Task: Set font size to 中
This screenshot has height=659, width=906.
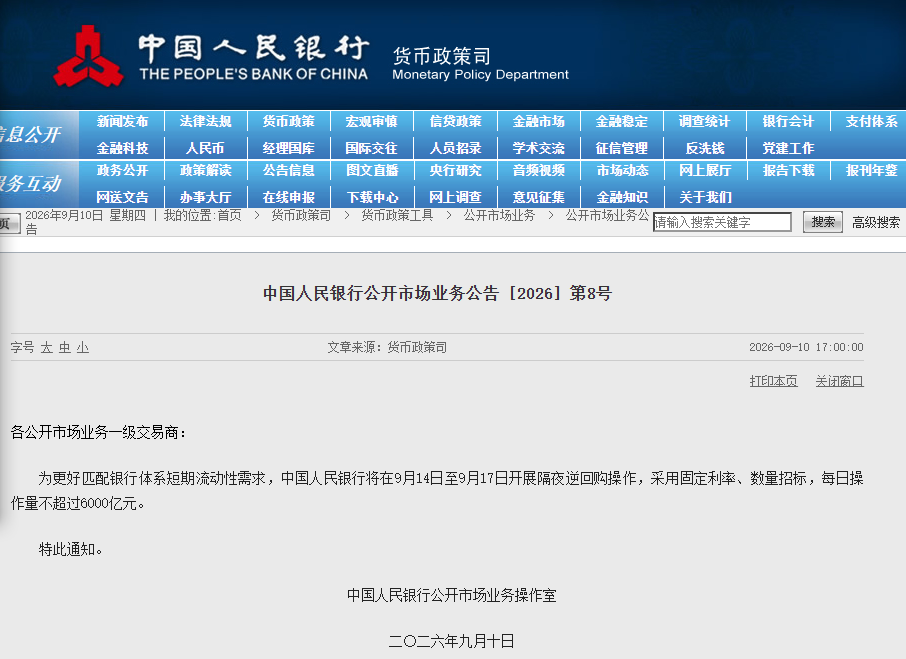Action: (x=65, y=347)
